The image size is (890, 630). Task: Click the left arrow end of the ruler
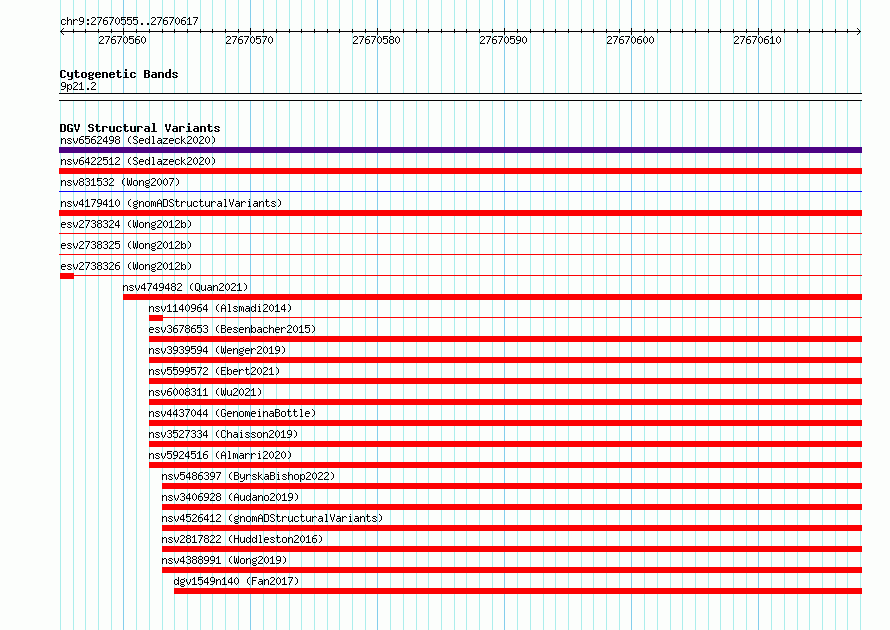[x=62, y=32]
